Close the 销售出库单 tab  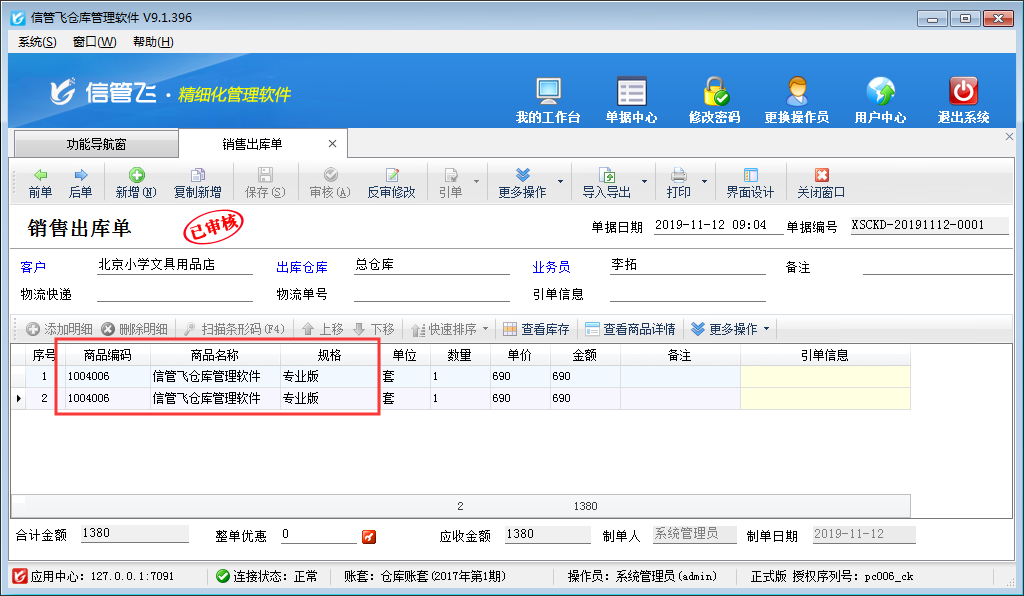tap(332, 145)
